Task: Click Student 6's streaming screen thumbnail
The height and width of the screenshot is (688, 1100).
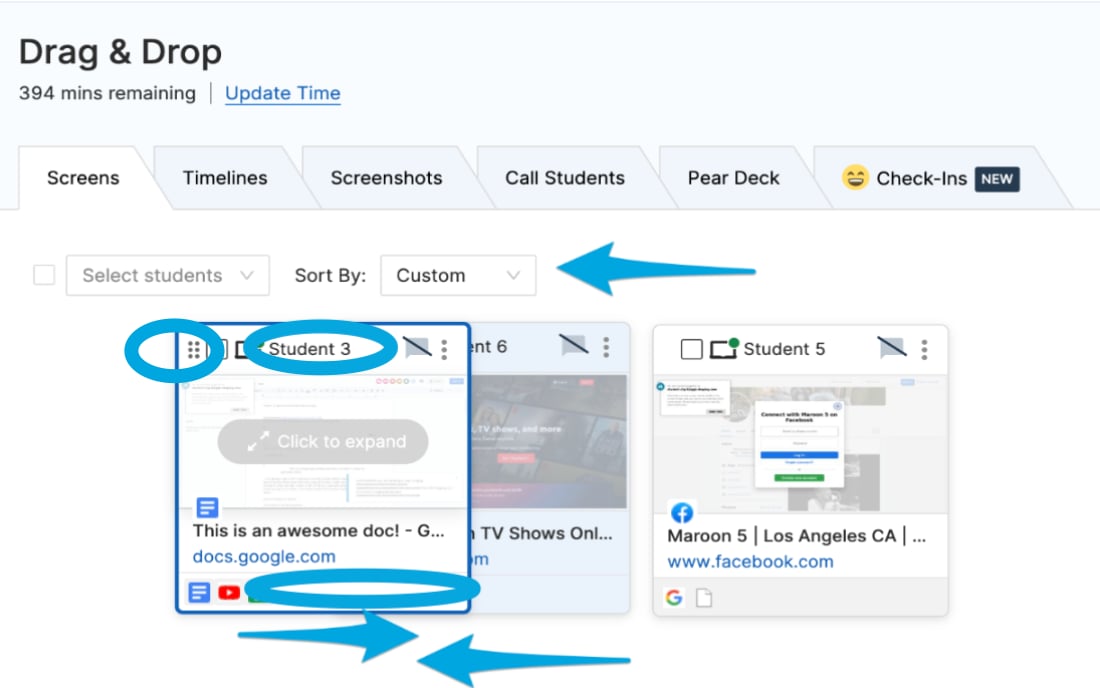Action: click(549, 441)
